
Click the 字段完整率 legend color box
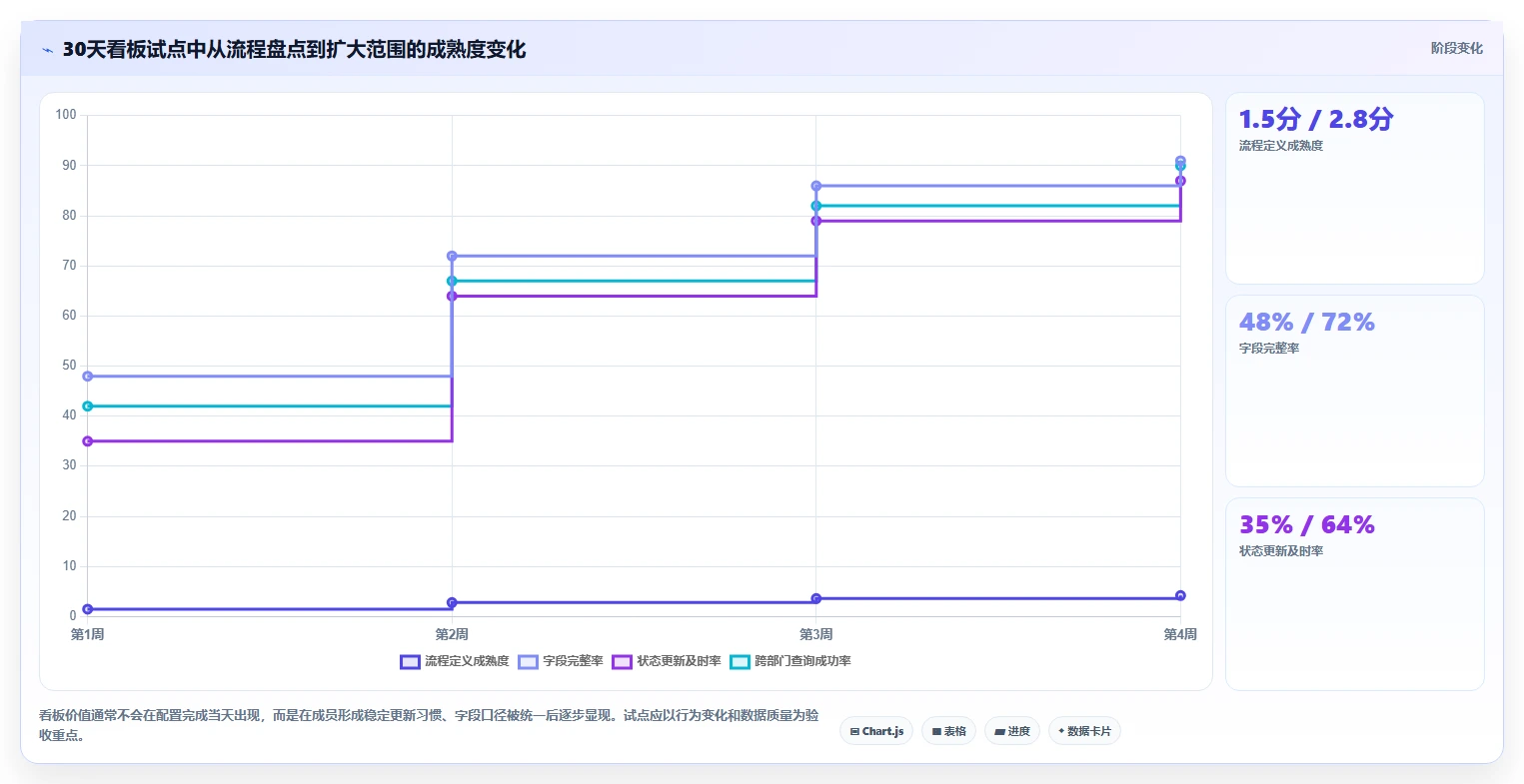528,661
